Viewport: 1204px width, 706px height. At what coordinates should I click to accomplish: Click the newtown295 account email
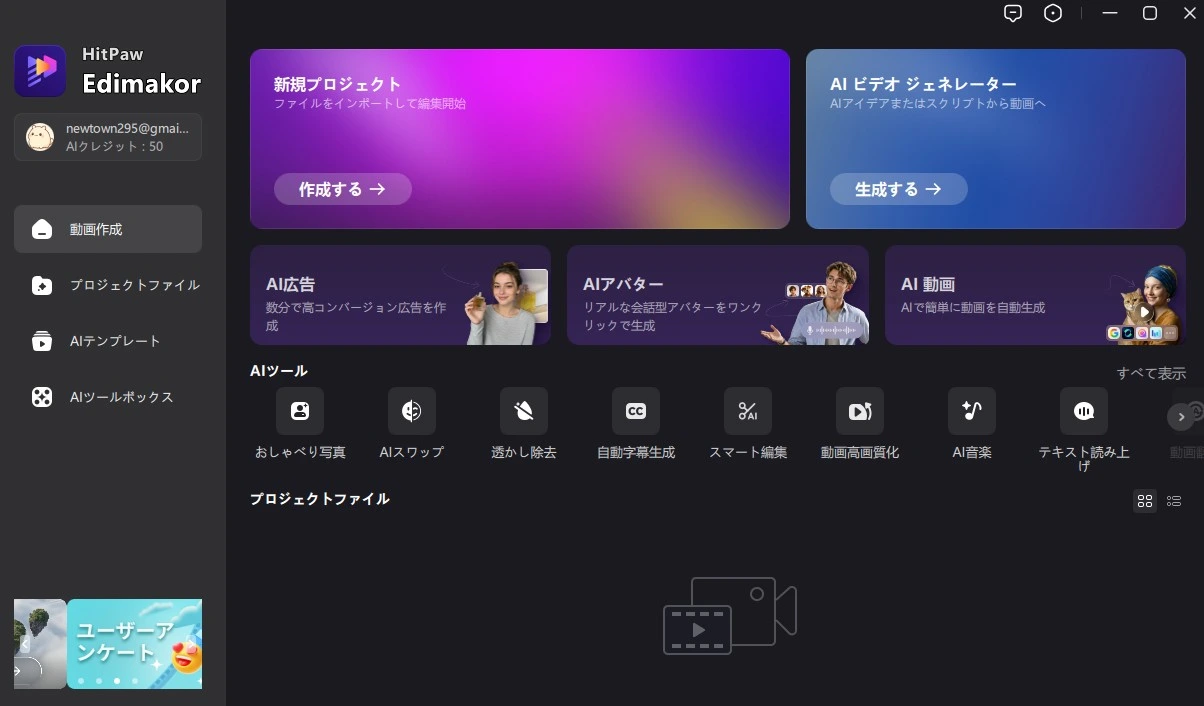tap(127, 129)
